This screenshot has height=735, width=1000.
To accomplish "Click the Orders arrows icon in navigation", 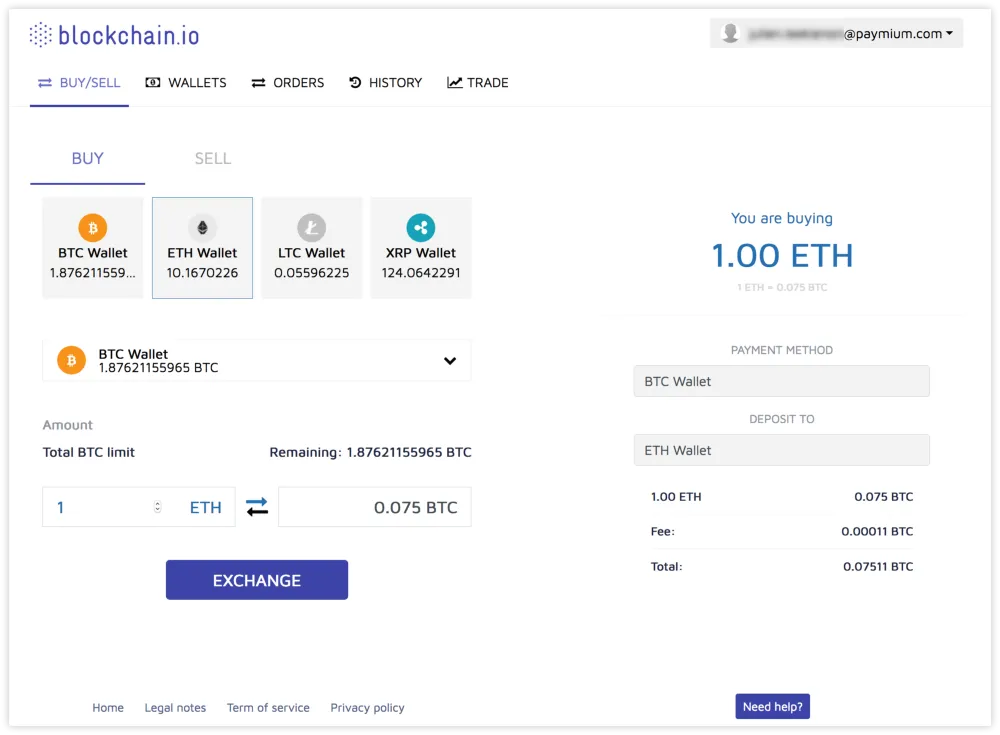I will 258,83.
